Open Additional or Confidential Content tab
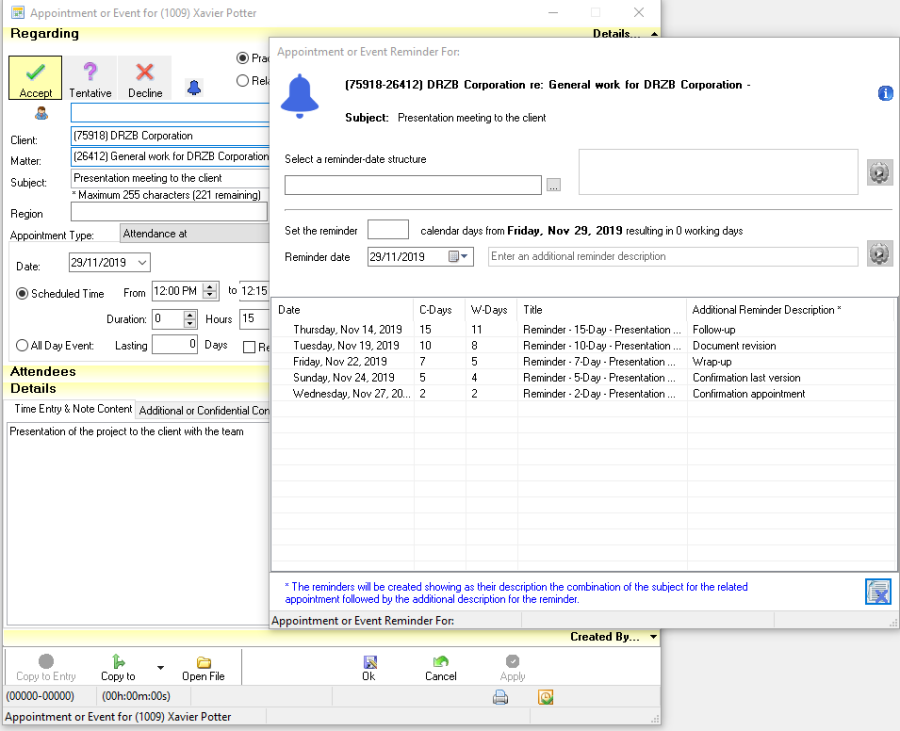Image resolution: width=900 pixels, height=731 pixels. (x=204, y=411)
